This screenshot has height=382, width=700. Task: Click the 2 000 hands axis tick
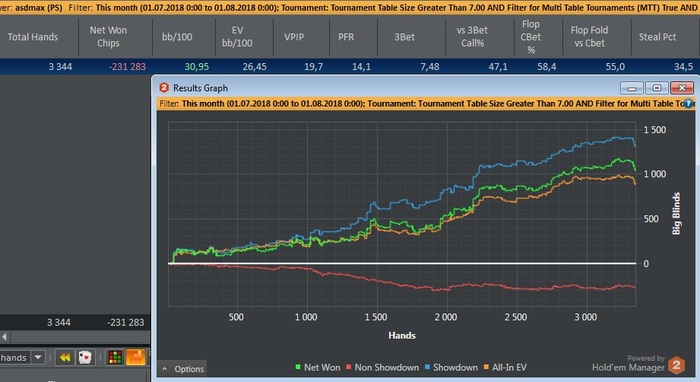(x=446, y=317)
